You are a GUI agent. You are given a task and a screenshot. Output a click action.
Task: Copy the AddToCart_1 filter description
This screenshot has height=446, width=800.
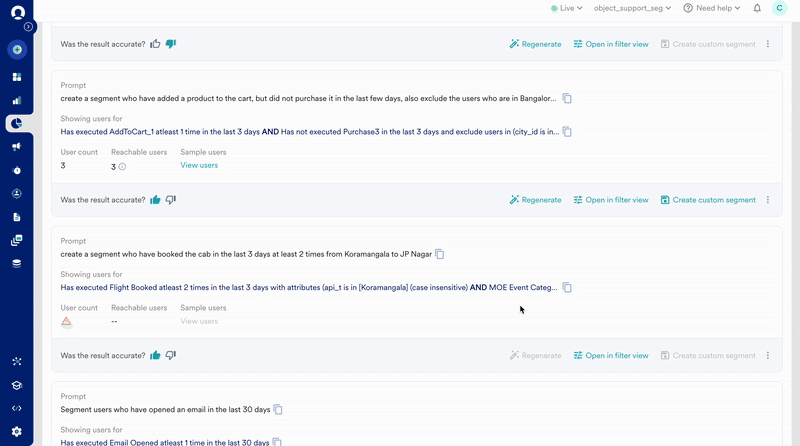(567, 132)
